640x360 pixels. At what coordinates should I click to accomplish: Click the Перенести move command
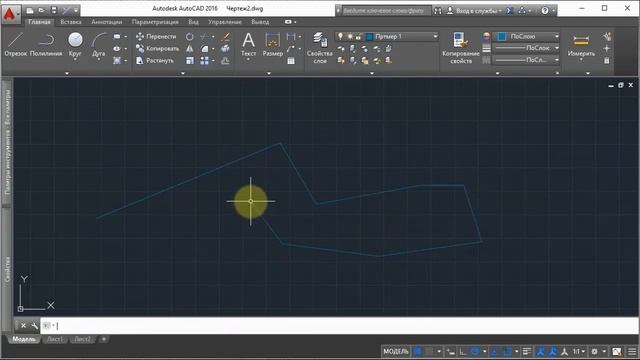pos(156,36)
